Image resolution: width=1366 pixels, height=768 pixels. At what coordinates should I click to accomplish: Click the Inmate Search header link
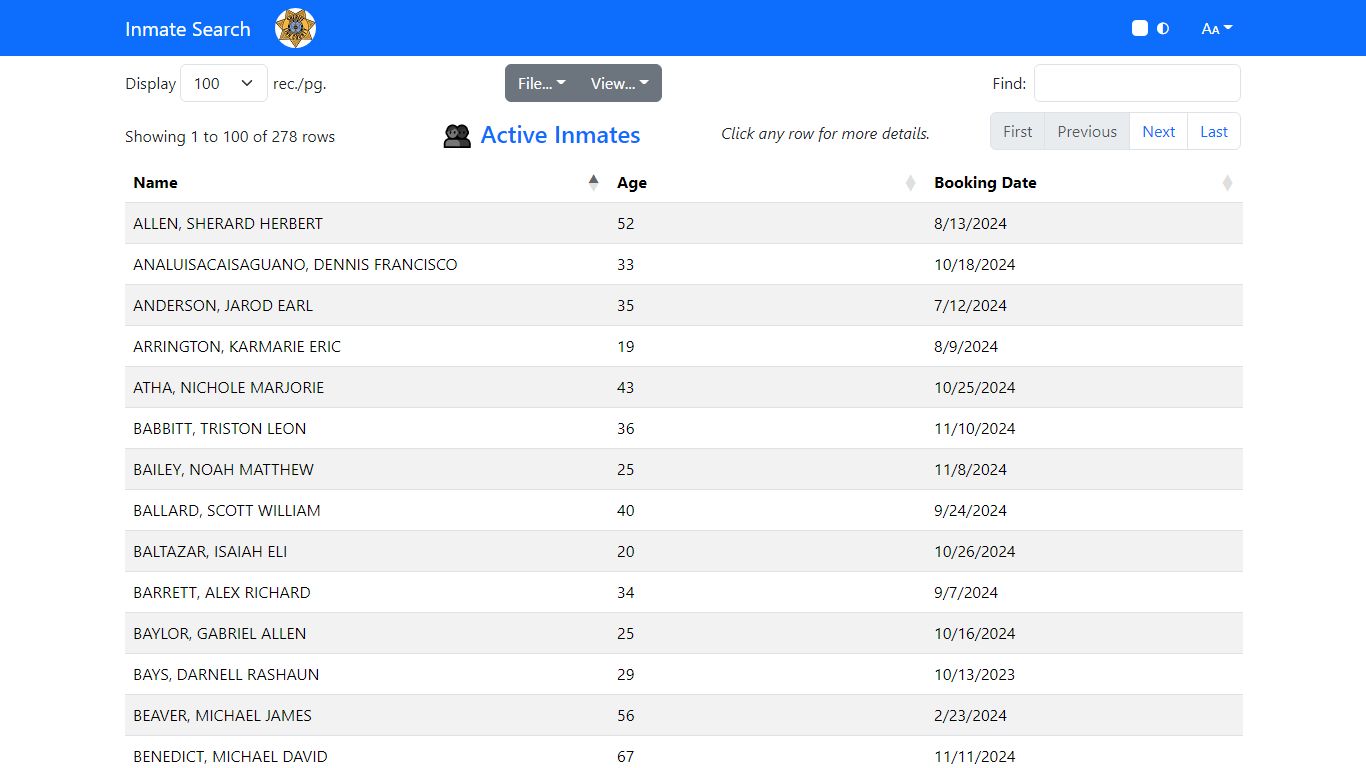[x=188, y=29]
